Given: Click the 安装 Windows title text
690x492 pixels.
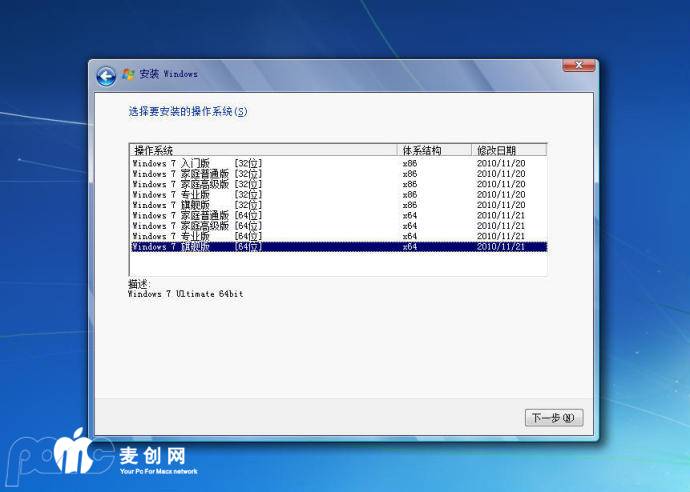Looking at the screenshot, I should tap(168, 74).
